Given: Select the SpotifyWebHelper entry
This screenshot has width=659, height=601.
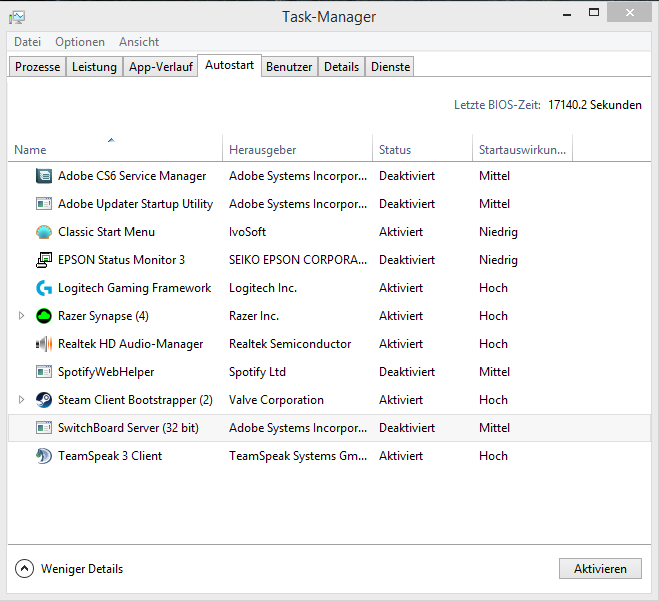Looking at the screenshot, I should [106, 372].
